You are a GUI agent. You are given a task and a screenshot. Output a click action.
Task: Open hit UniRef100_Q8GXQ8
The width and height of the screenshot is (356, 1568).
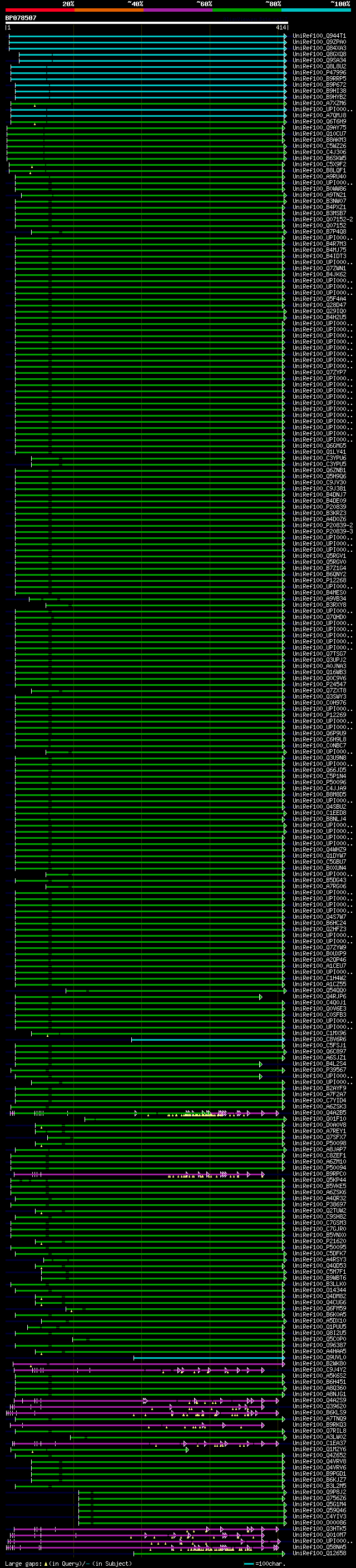pos(319,54)
